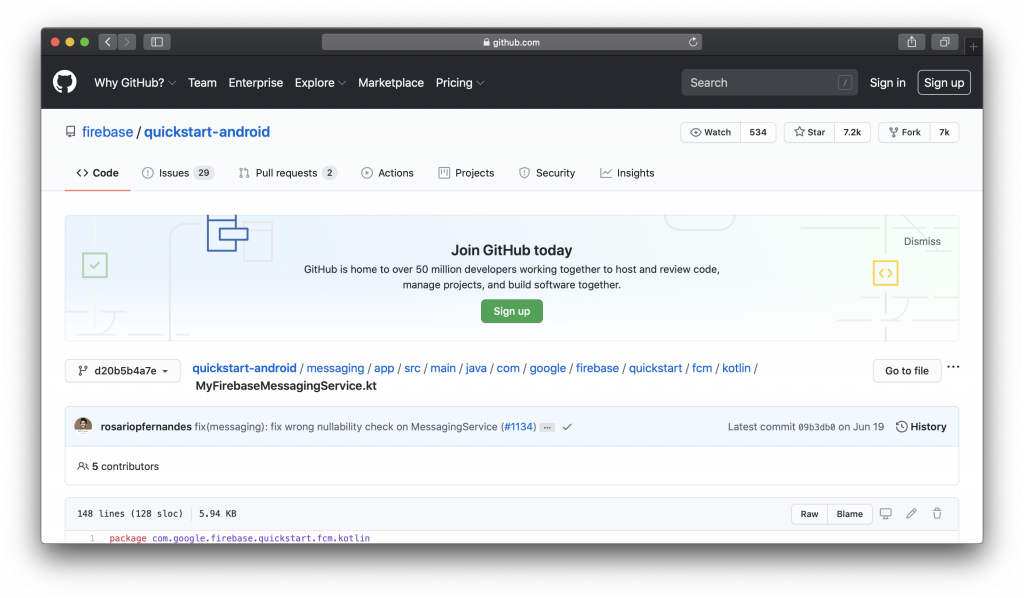This screenshot has width=1024, height=598.
Task: Open commit 09b3db0 hash
Action: 816,427
